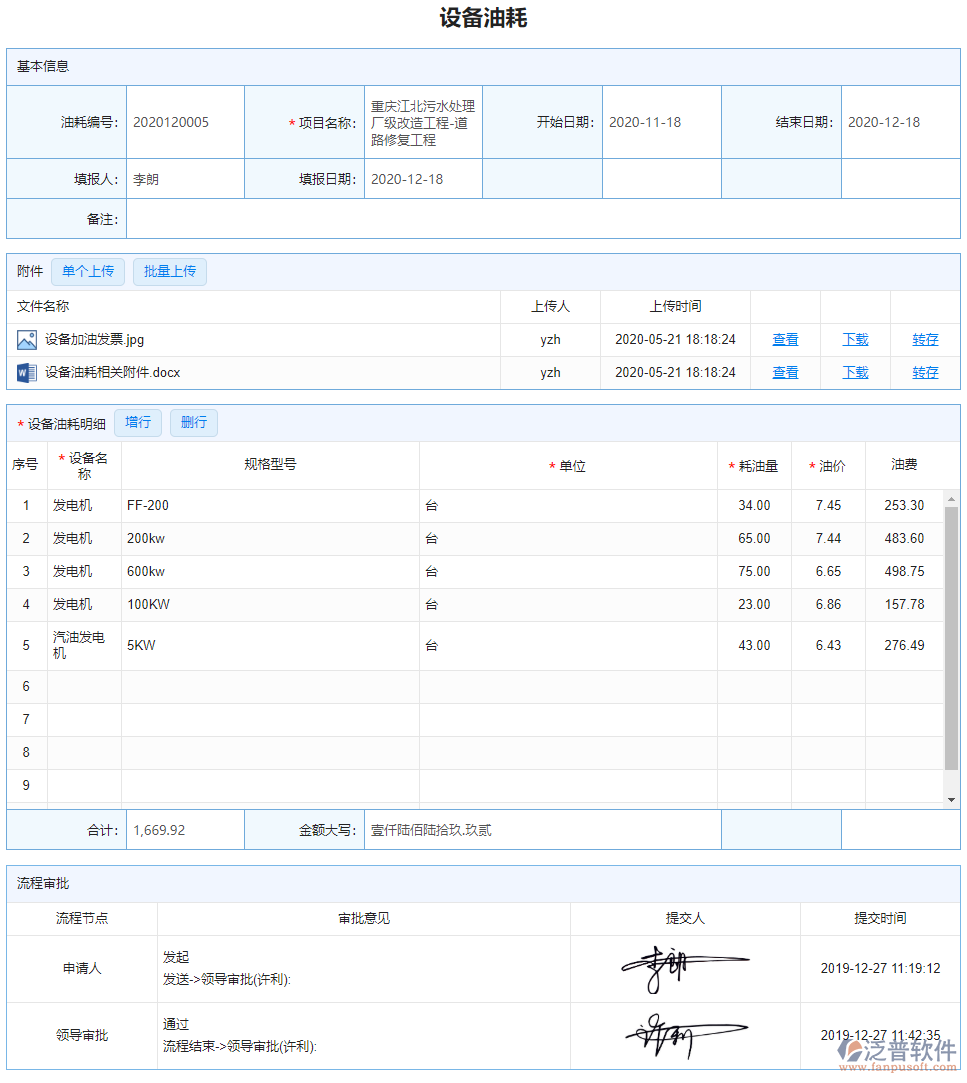Select the 耗油量 cell showing 34.00
The height and width of the screenshot is (1083, 967).
[x=756, y=505]
